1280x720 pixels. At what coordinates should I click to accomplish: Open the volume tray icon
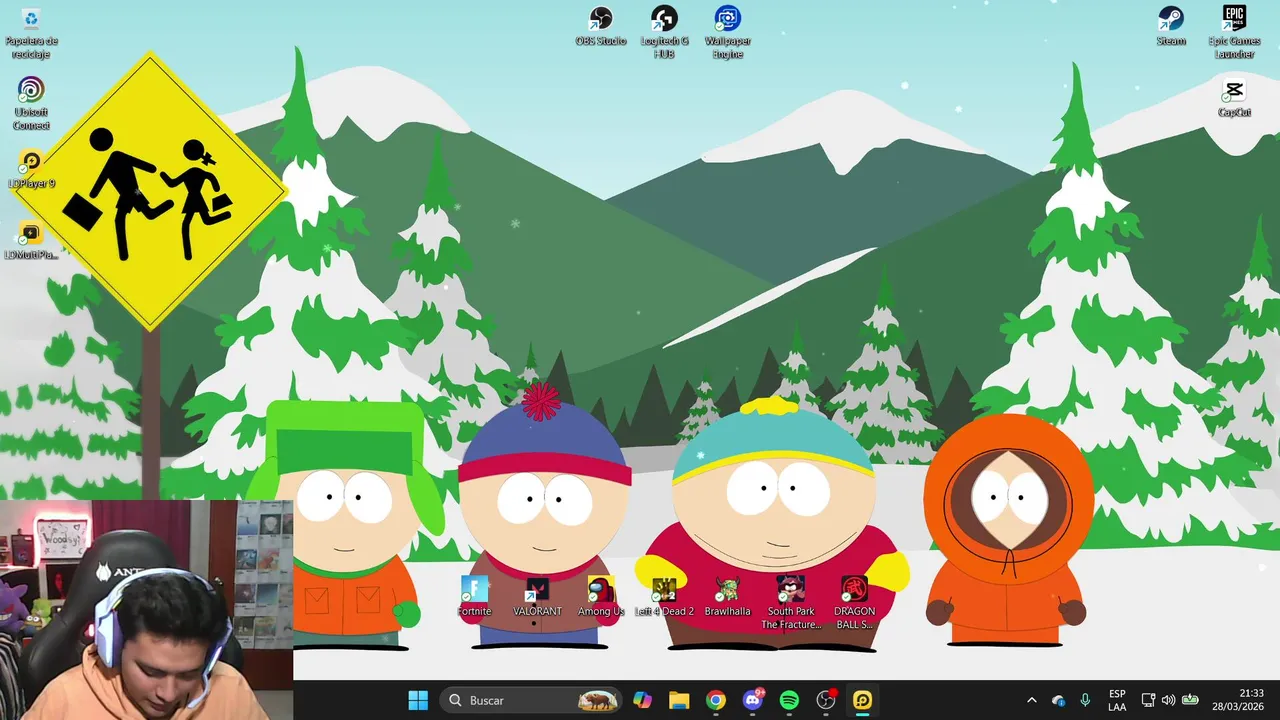point(1168,700)
